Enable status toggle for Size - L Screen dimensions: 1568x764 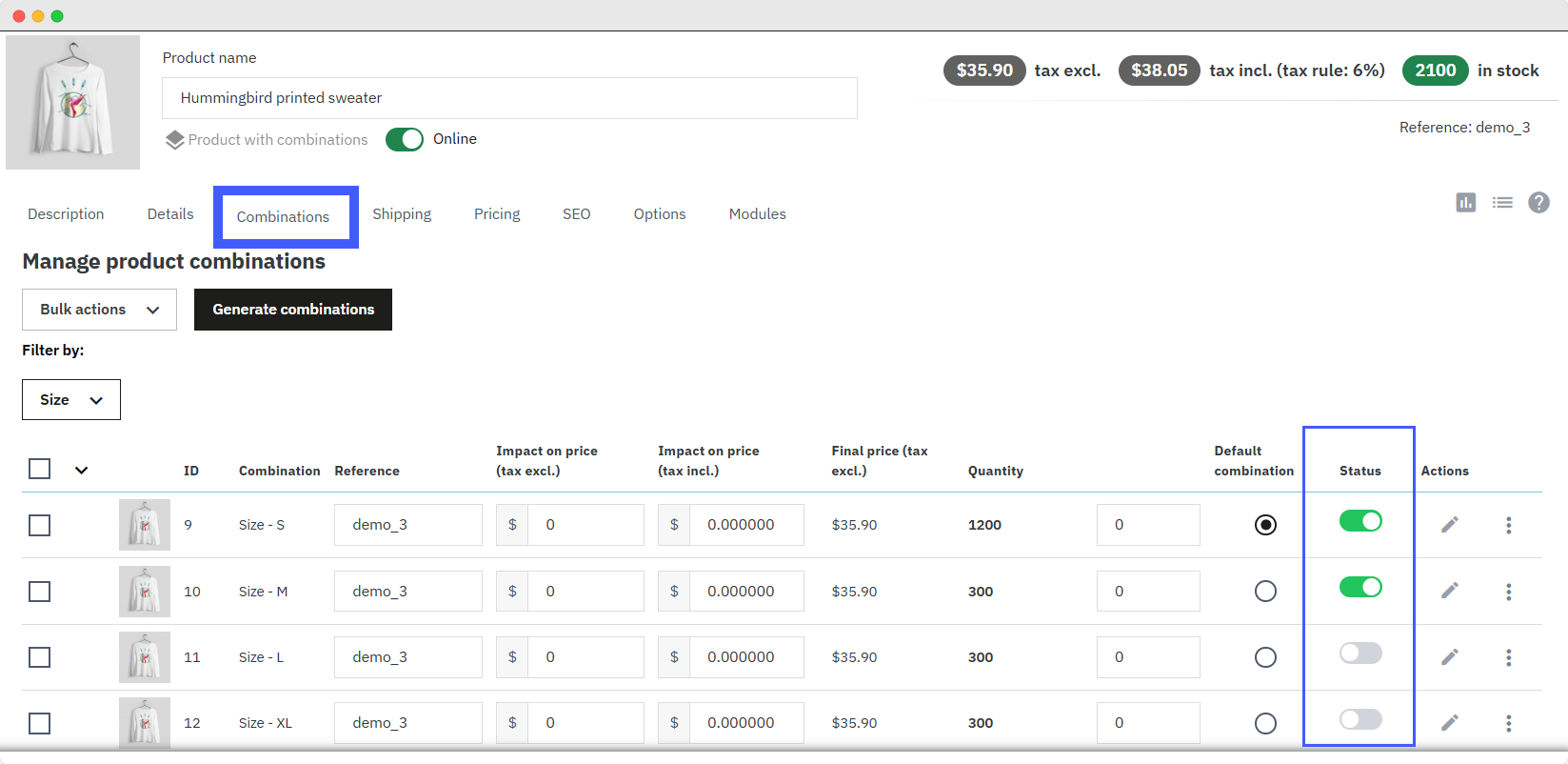1360,653
